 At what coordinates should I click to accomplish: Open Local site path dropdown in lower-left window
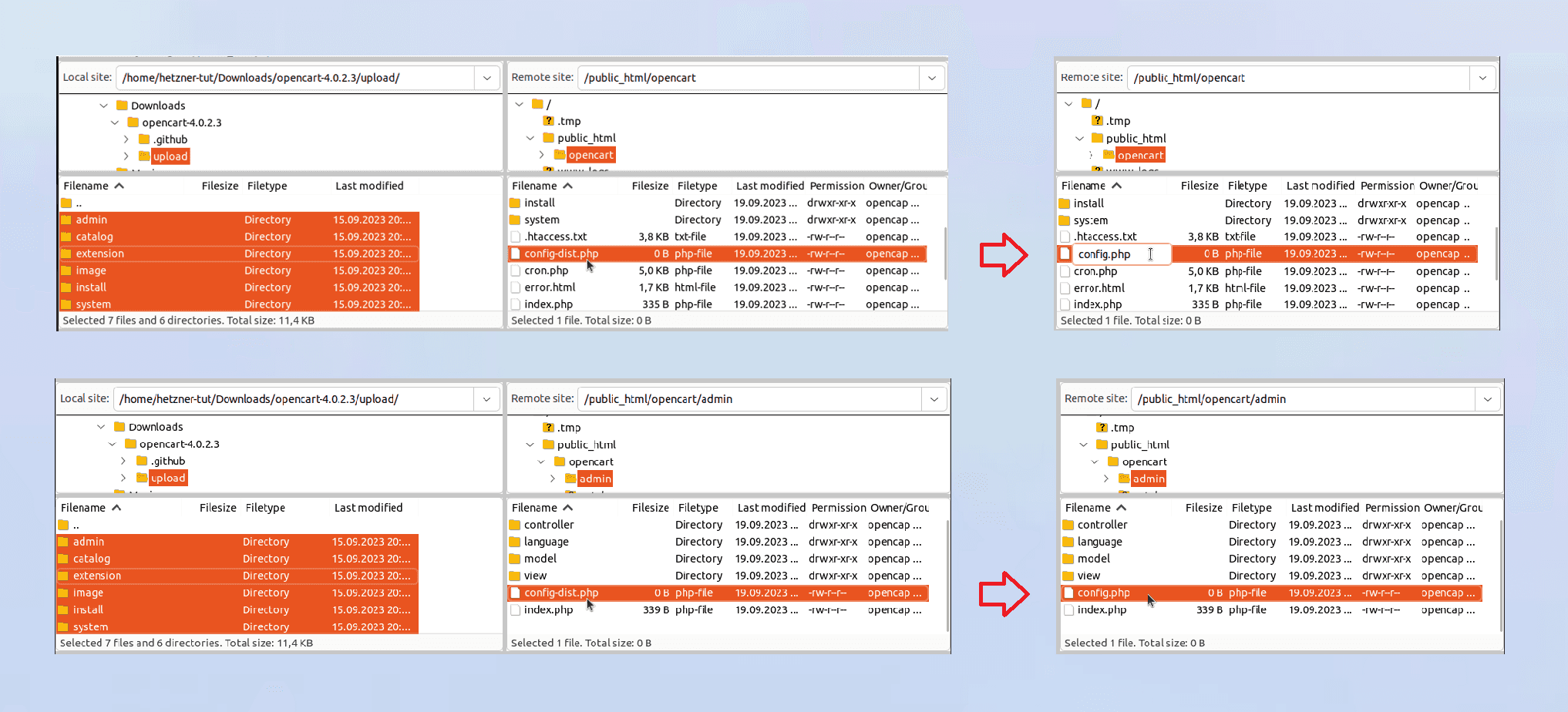486,399
